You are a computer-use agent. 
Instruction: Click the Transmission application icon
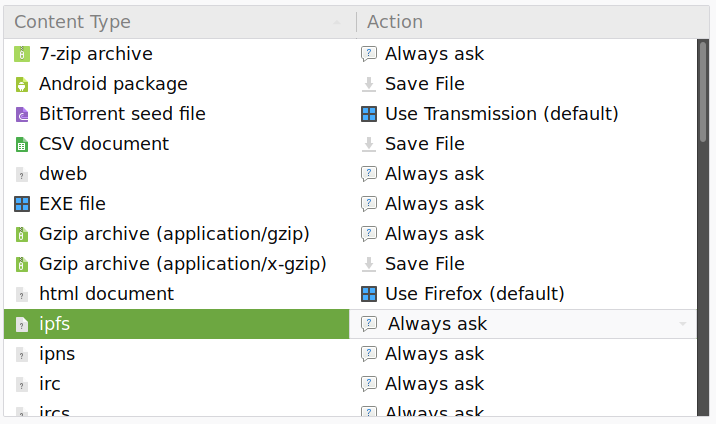(x=369, y=114)
